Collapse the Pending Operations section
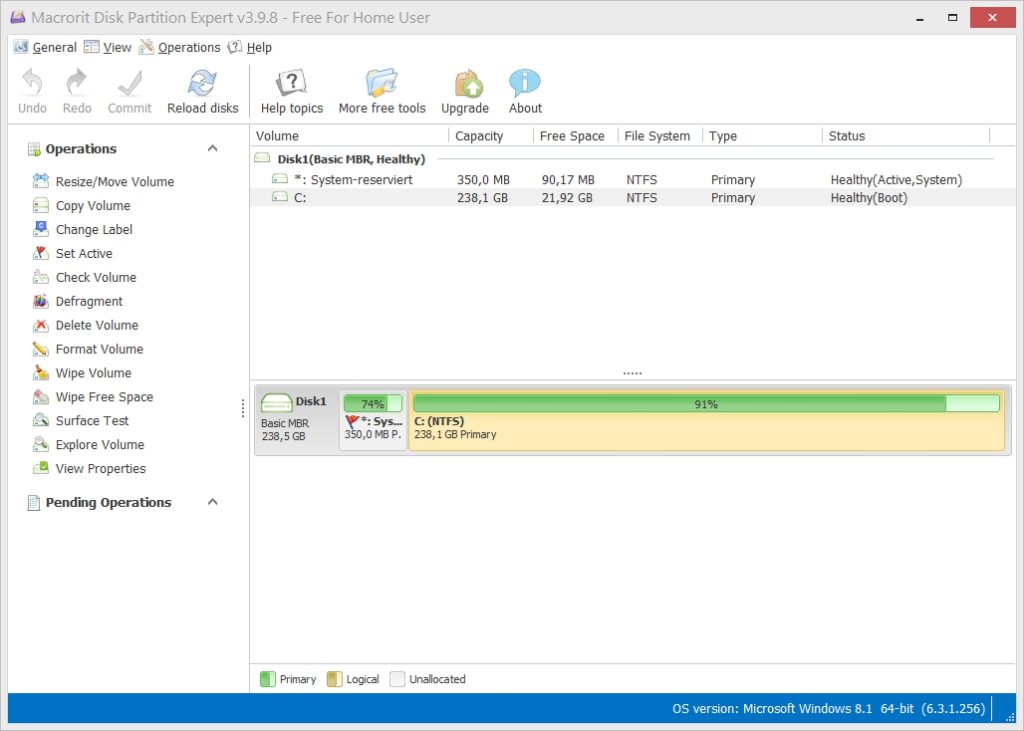 click(212, 503)
